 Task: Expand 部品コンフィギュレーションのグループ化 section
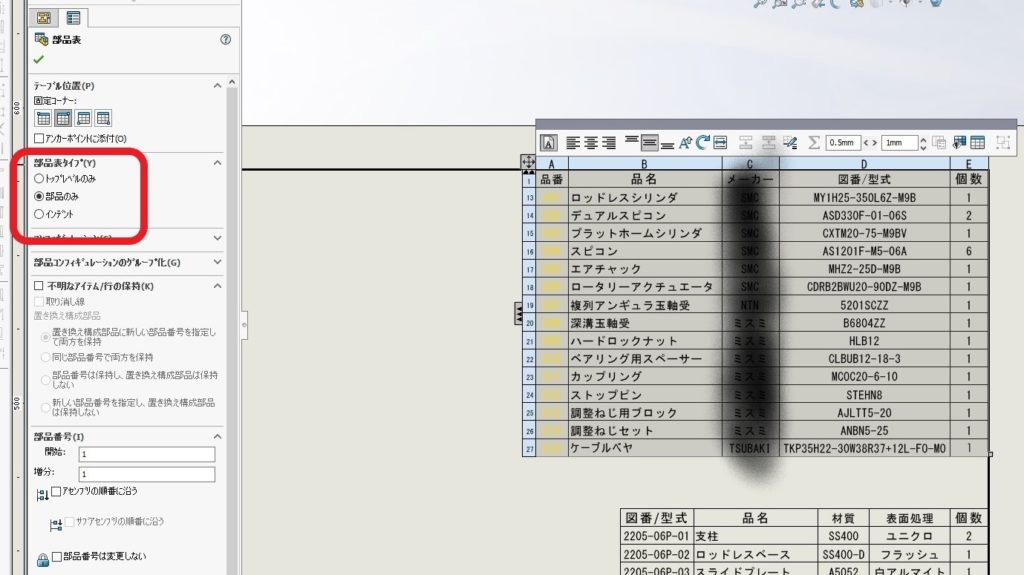coord(218,262)
